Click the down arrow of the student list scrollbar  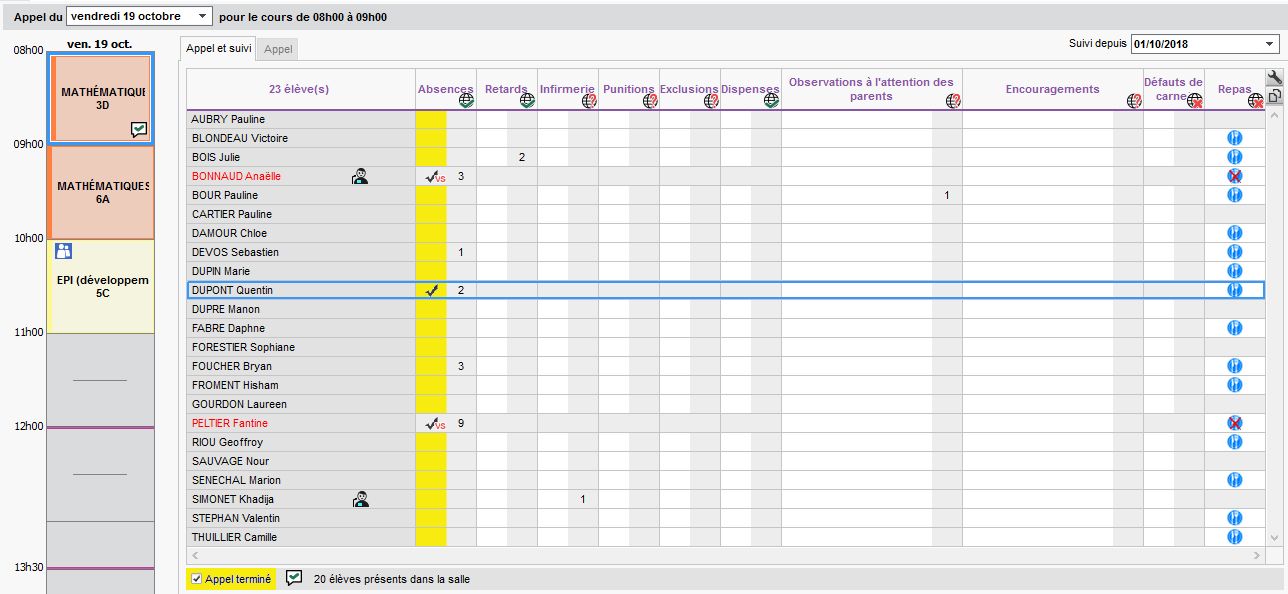click(x=1274, y=538)
